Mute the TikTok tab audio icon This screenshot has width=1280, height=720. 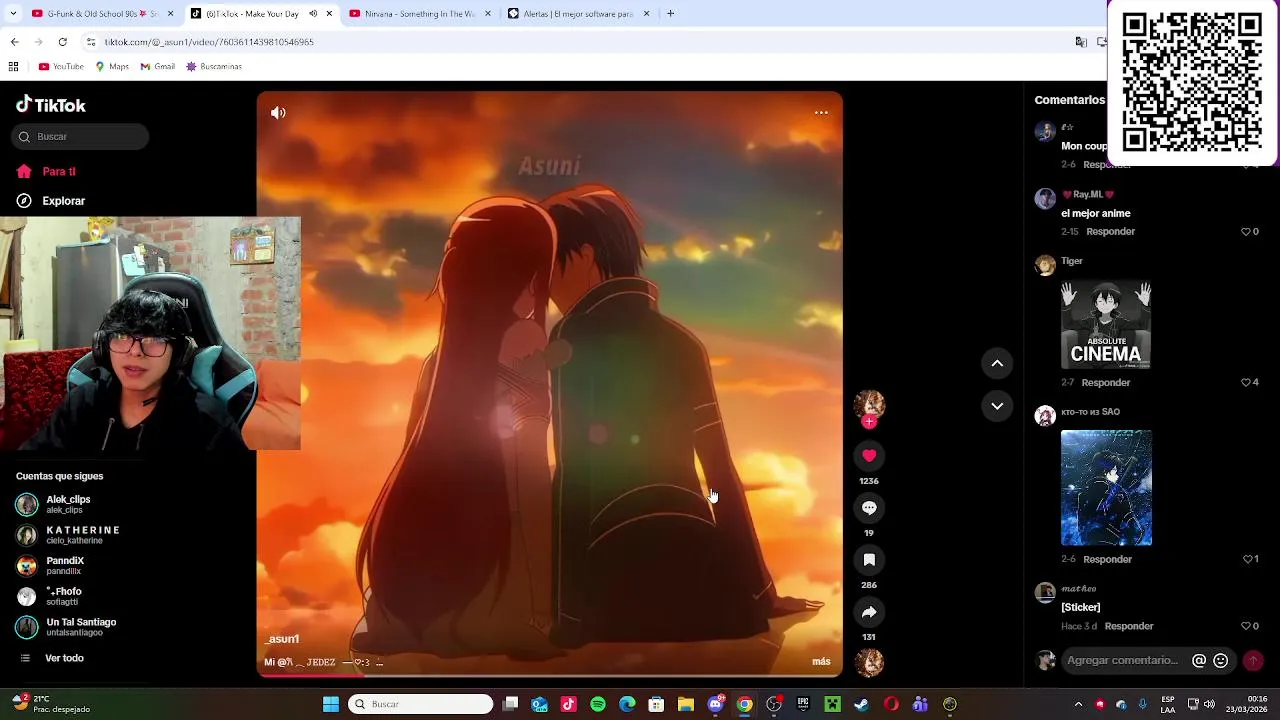pos(313,14)
